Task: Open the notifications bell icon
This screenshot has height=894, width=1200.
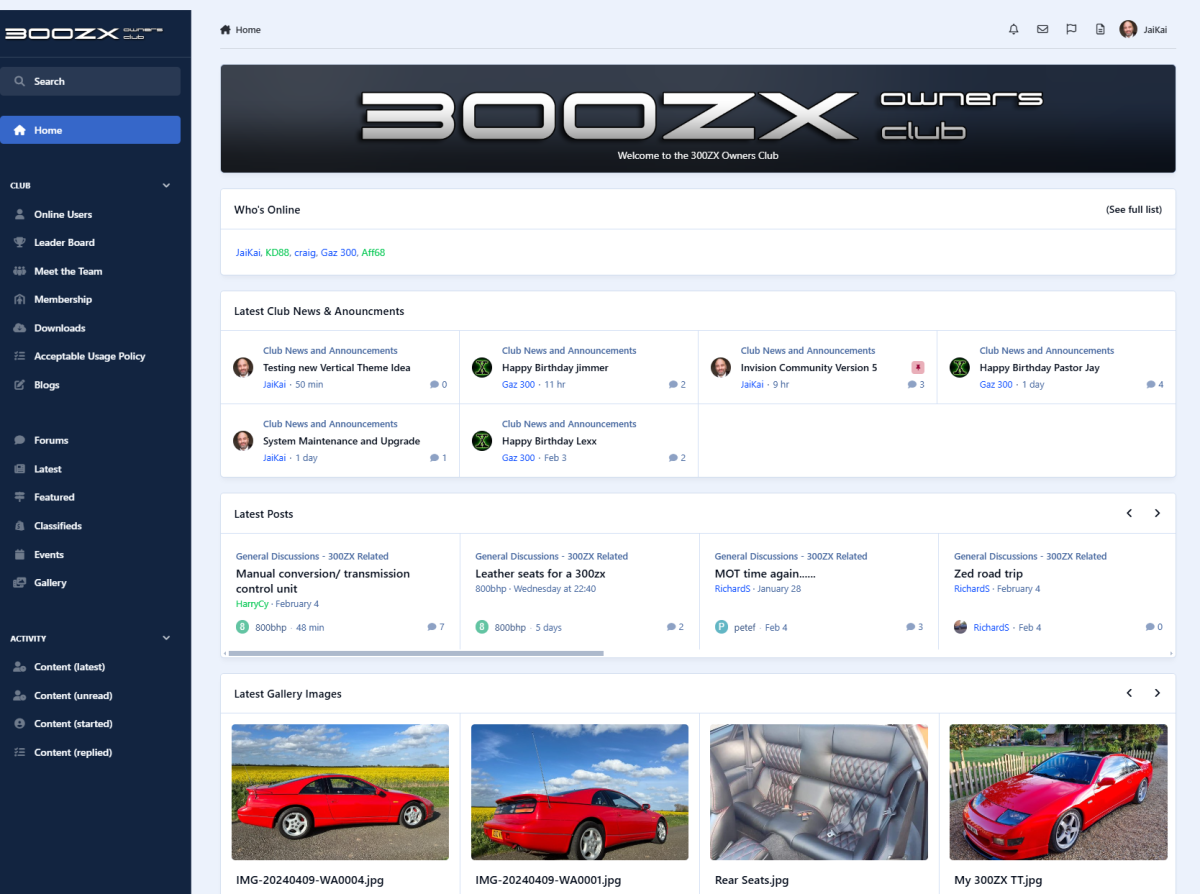Action: (1013, 30)
